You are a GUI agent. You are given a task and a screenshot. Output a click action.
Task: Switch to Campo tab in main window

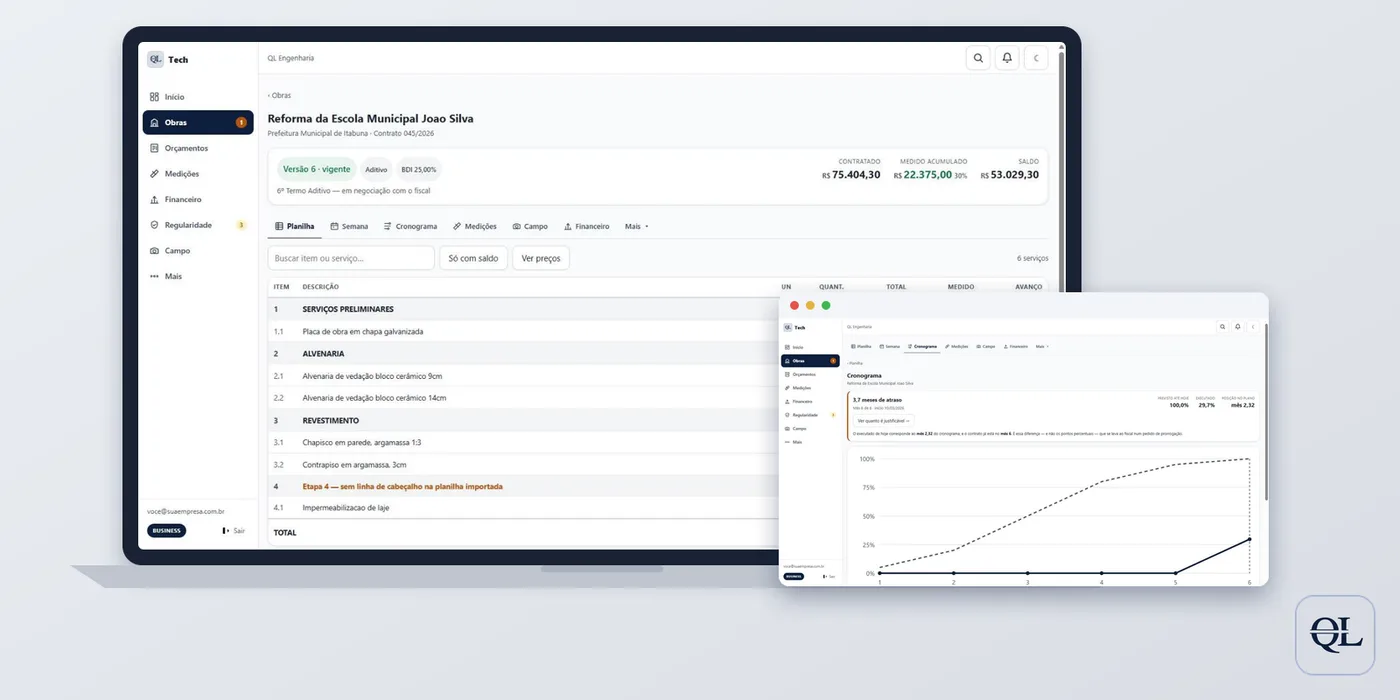pyautogui.click(x=530, y=226)
